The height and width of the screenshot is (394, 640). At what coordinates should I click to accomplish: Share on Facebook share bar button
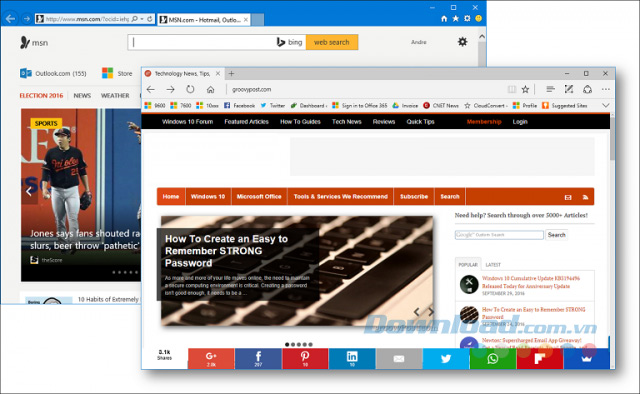[258, 358]
